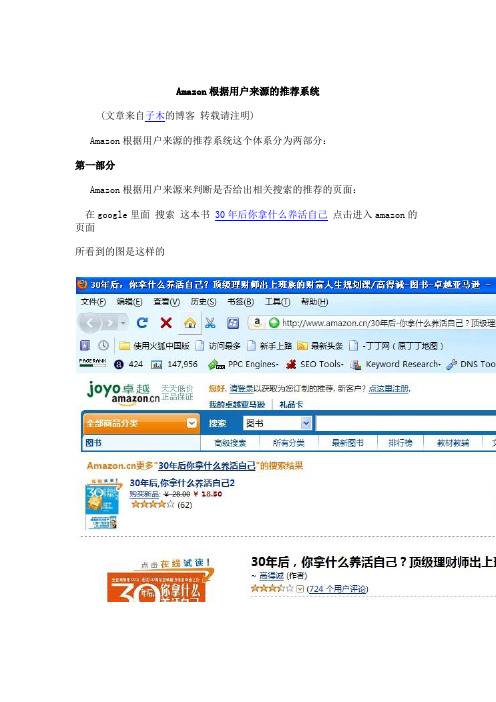Screen dimensions: 496x702
Task: Open the back-forward history dropdown arrow
Action: (x=123, y=323)
